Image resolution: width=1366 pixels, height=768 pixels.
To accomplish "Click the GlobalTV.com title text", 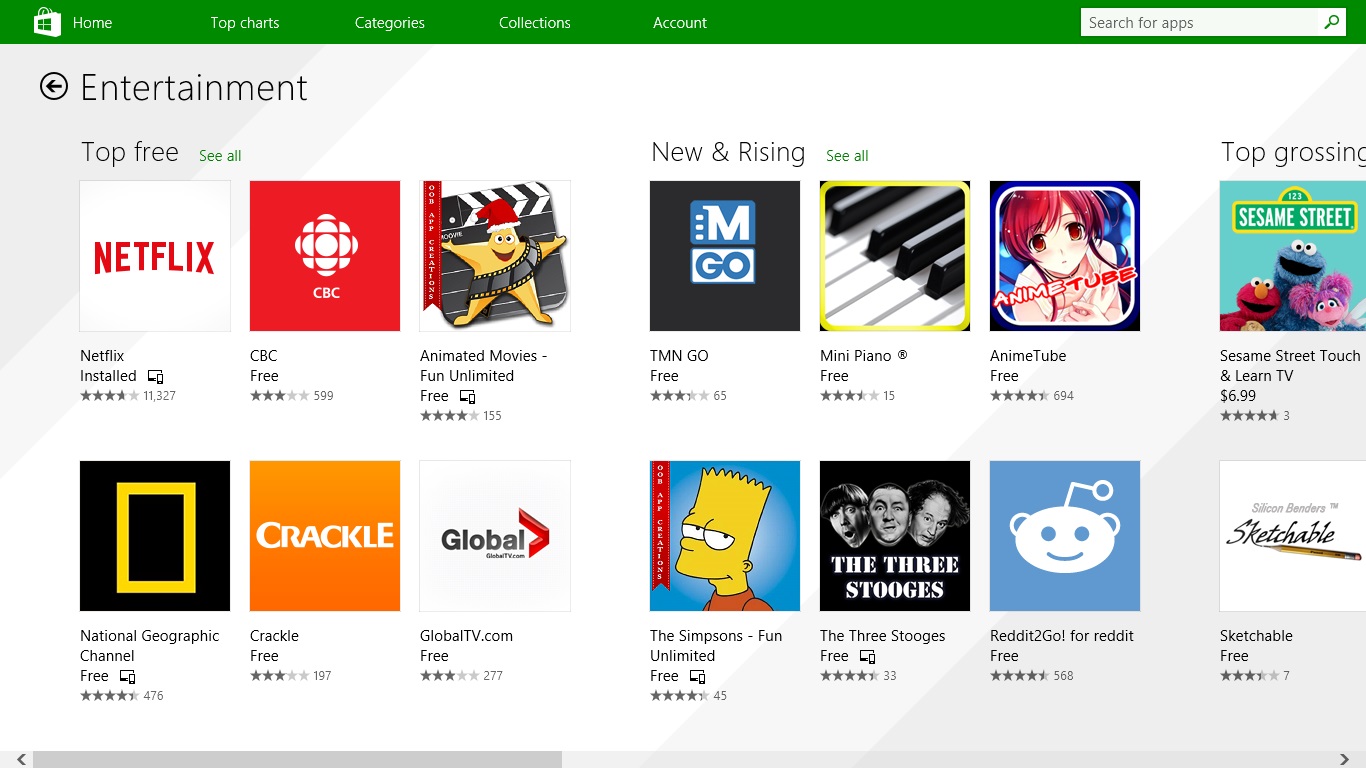I will click(x=466, y=636).
